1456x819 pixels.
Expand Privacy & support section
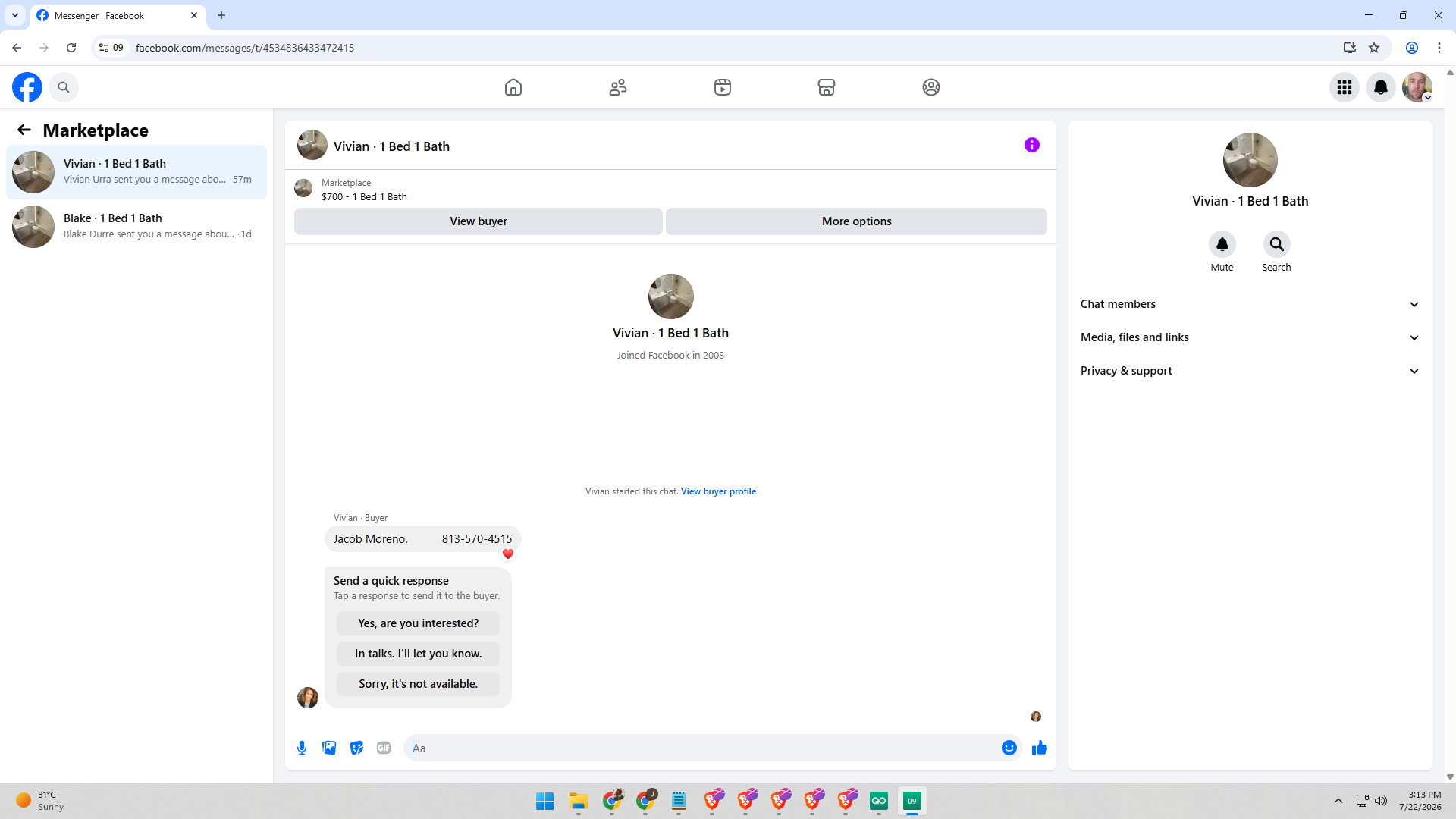point(1250,371)
